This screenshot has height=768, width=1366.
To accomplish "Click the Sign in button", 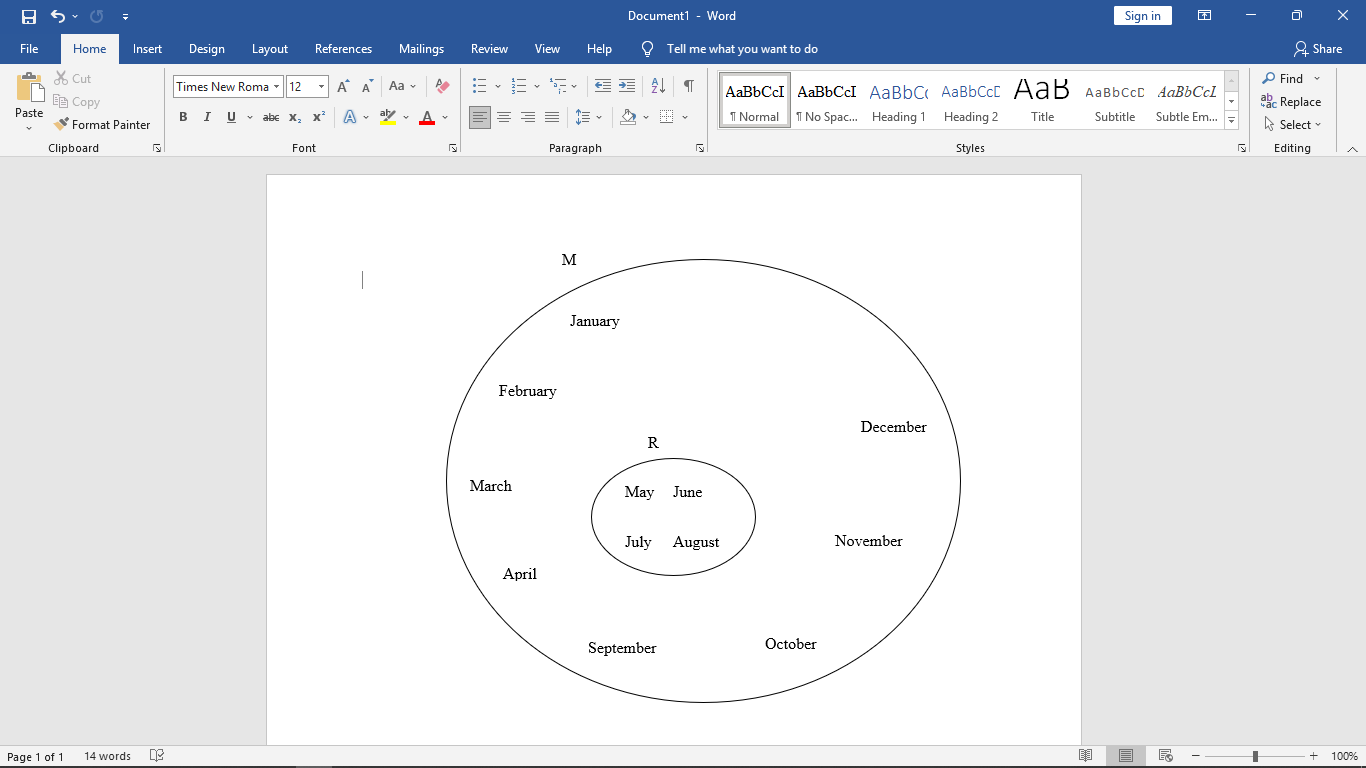I will click(x=1142, y=16).
